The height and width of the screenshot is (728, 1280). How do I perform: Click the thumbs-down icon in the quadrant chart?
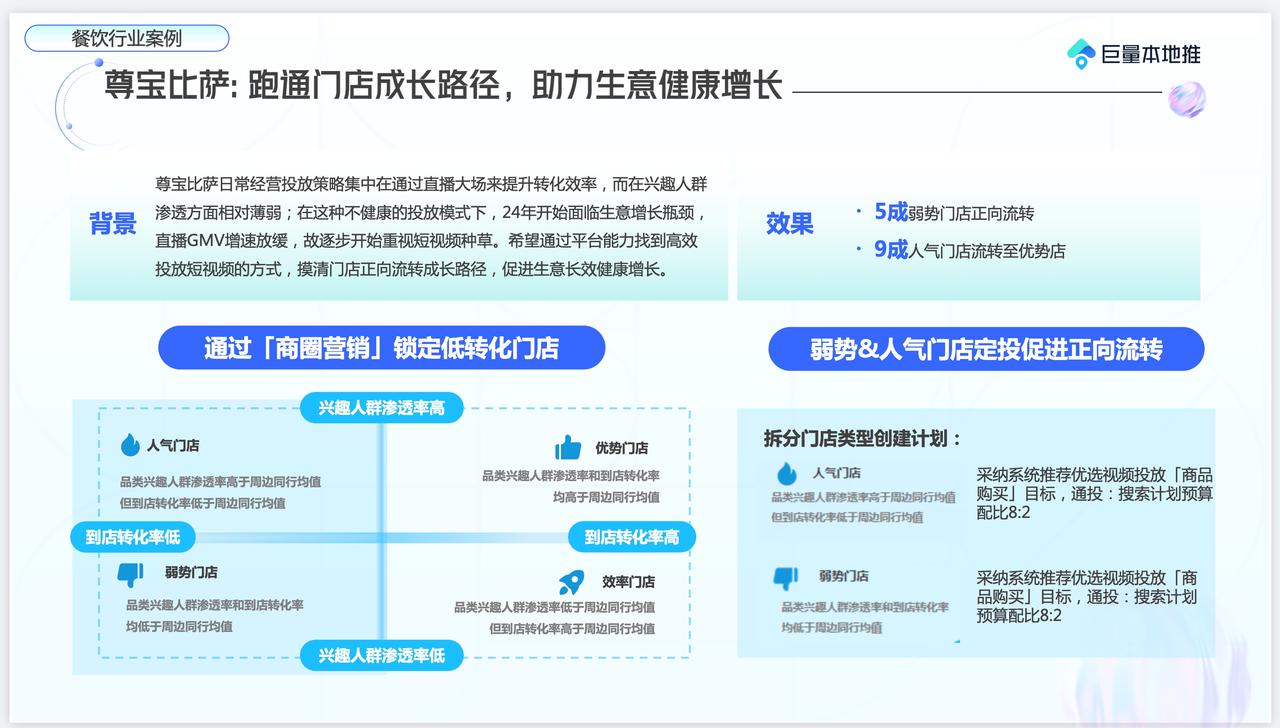(x=130, y=573)
